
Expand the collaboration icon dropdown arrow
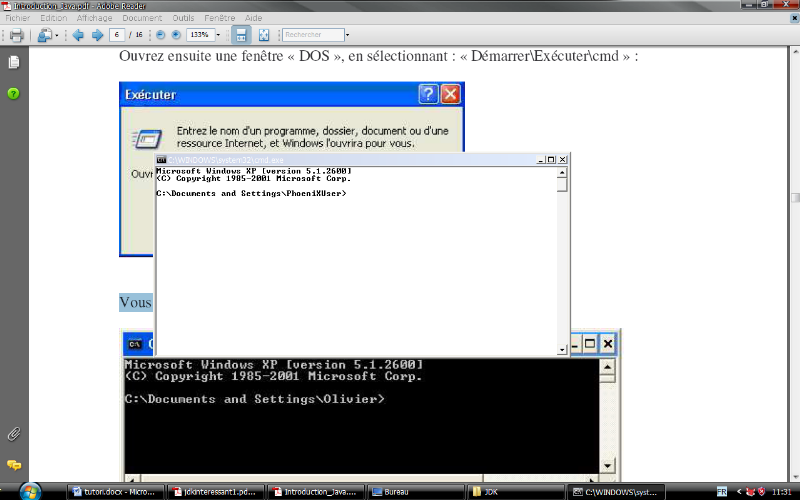[x=57, y=35]
